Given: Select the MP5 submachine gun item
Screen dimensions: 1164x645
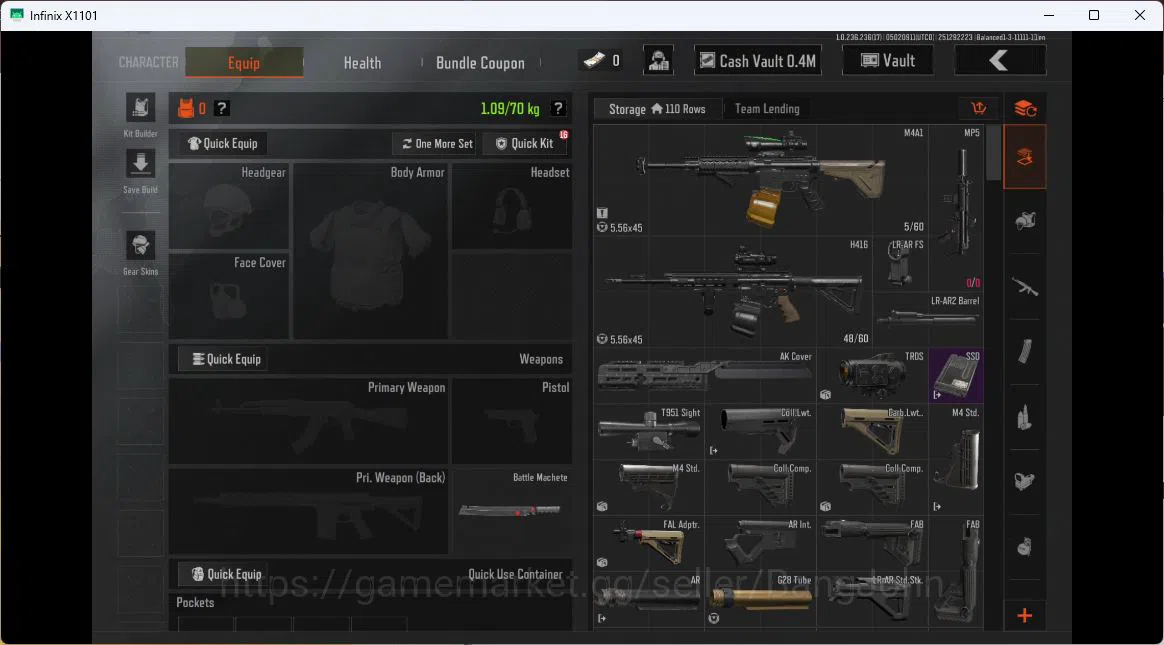Looking at the screenshot, I should click(956, 208).
